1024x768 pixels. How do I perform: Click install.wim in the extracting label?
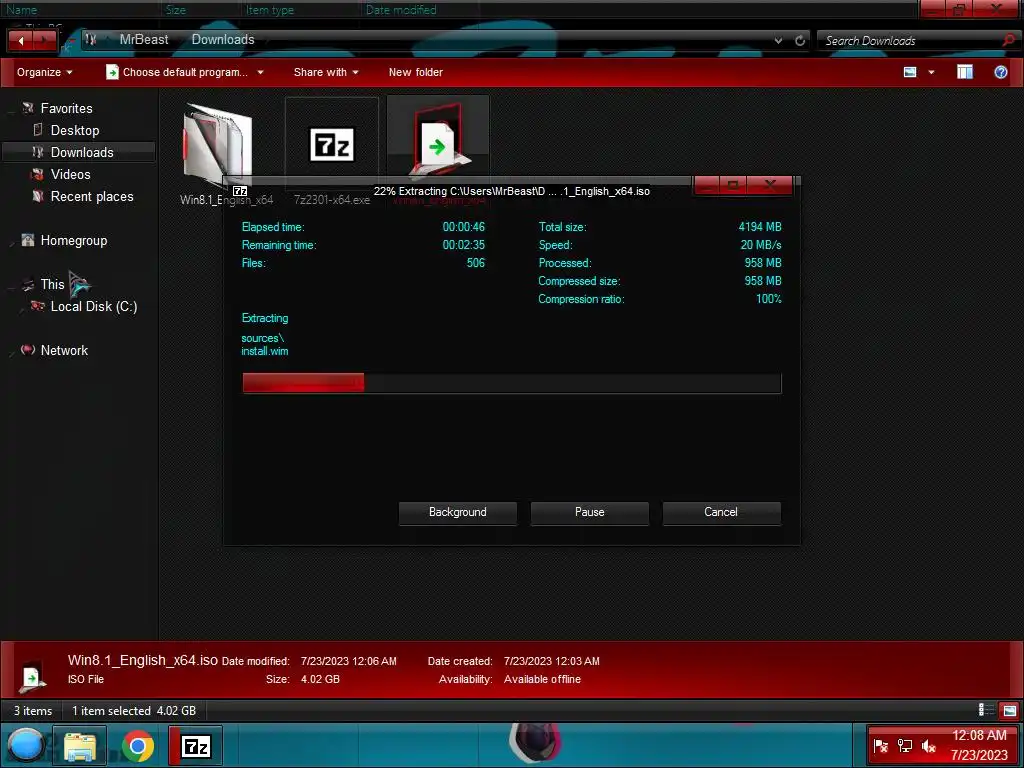264,351
